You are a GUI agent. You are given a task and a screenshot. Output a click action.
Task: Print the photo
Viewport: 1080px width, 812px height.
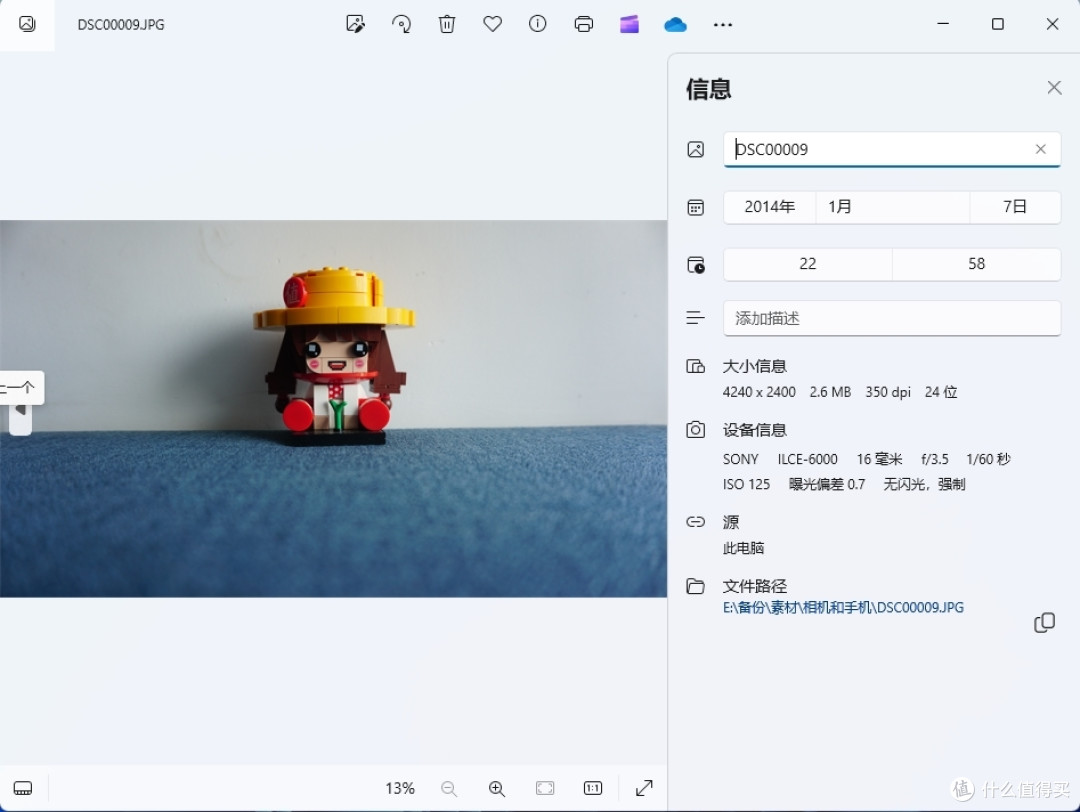coord(584,24)
